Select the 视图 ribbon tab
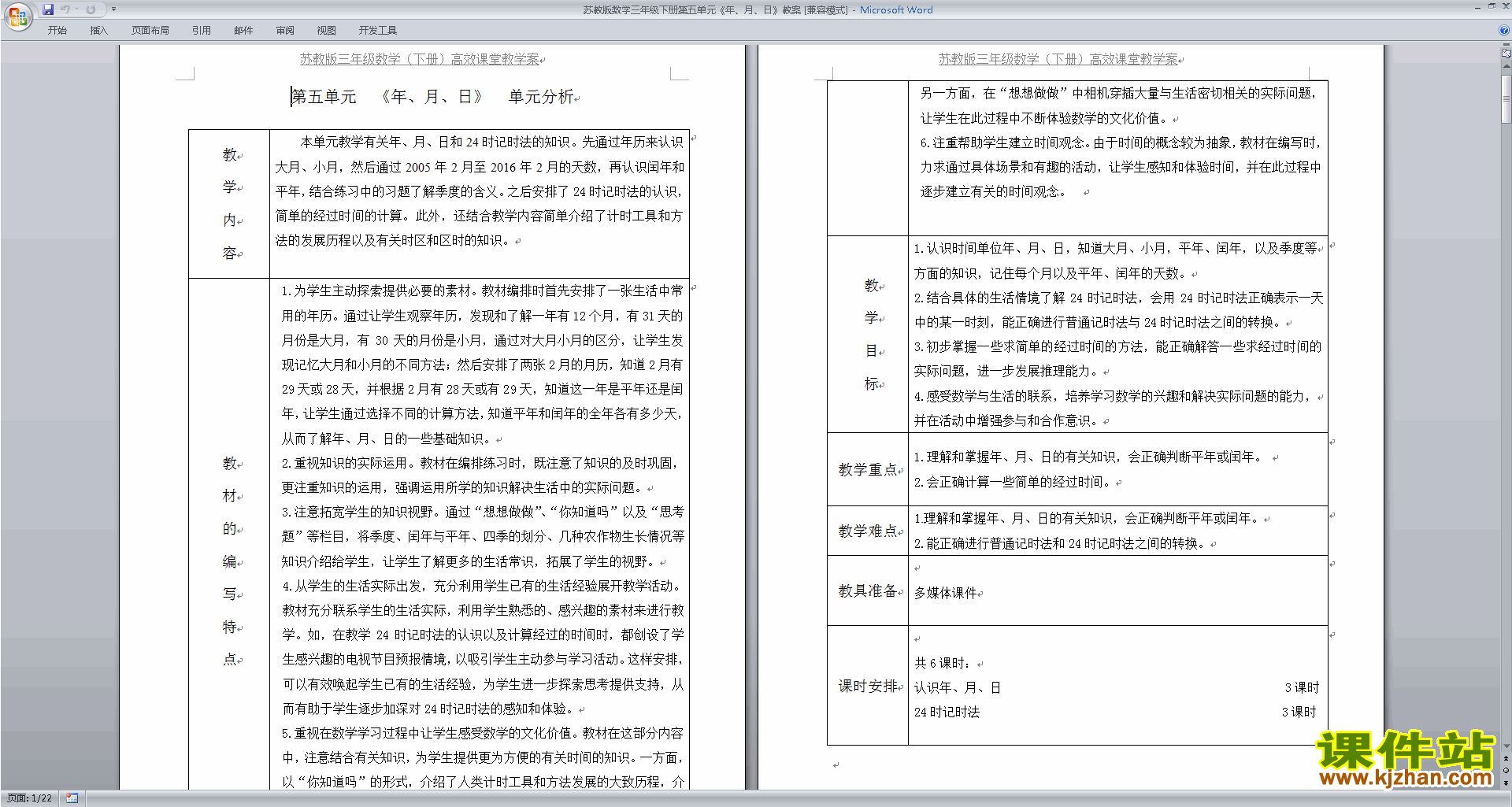 (326, 30)
